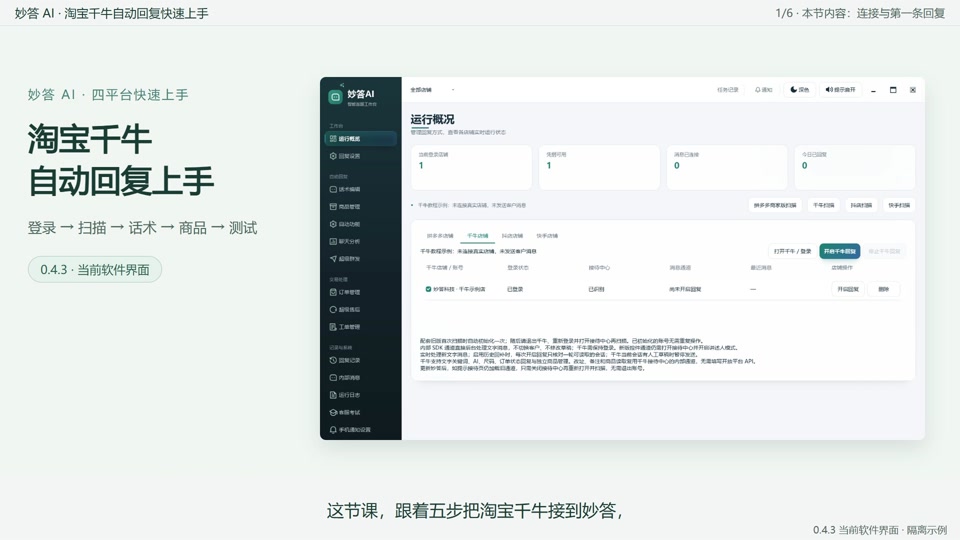Click the green 开启千牛回复 button

coord(839,251)
